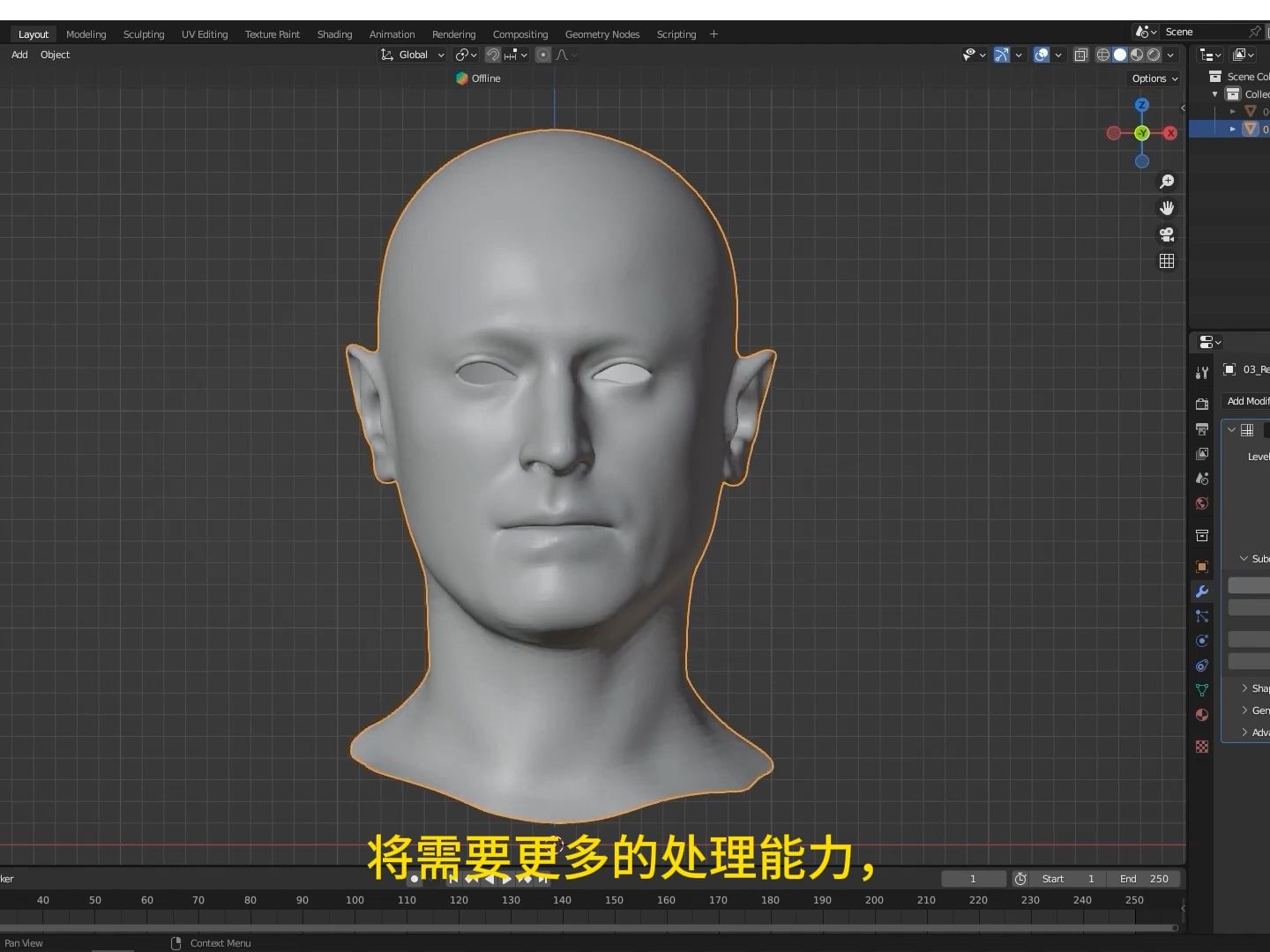This screenshot has height=952, width=1270.
Task: Click the zoom in/out viewport icon
Action: point(1167,182)
